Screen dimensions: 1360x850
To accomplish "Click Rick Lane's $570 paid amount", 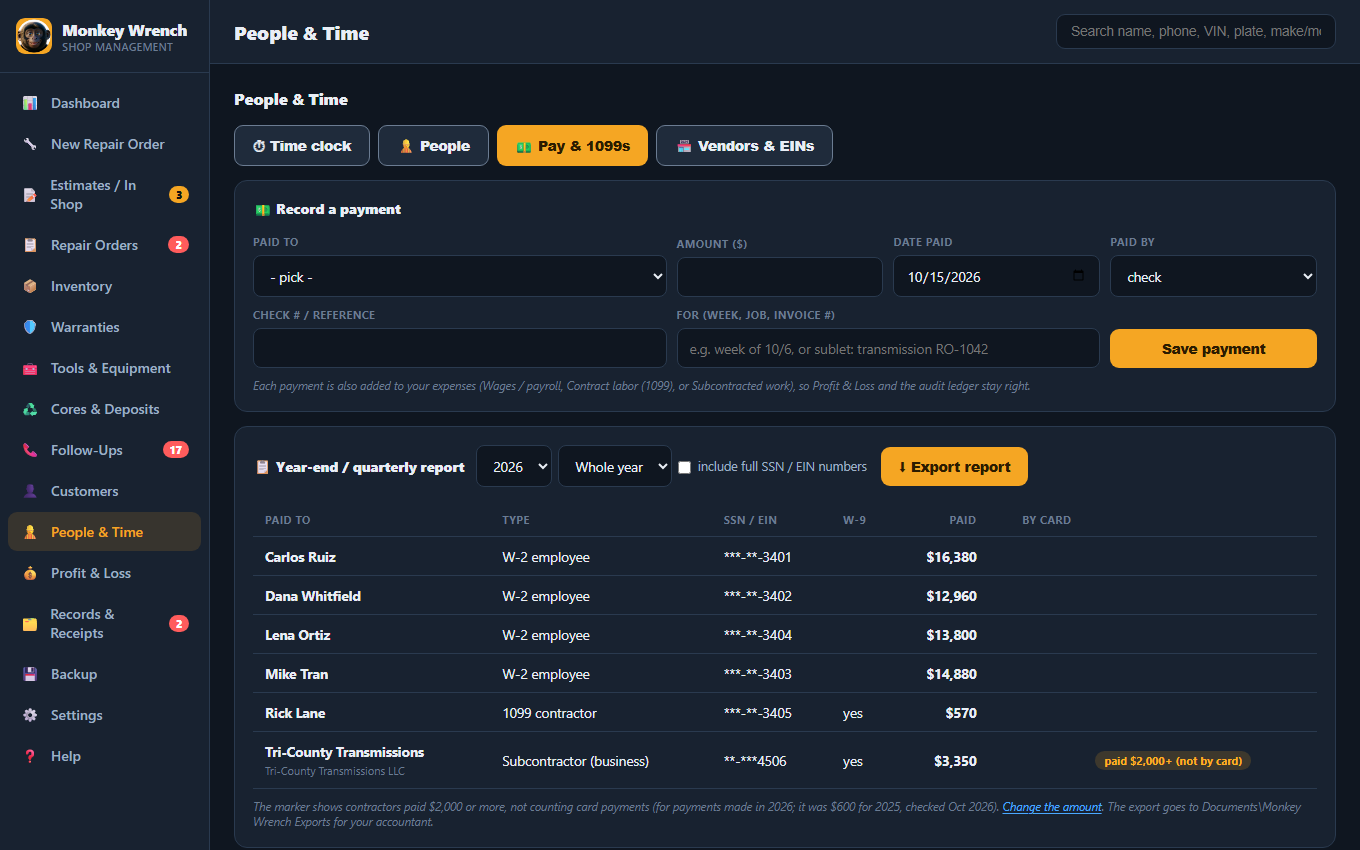I will pos(961,713).
